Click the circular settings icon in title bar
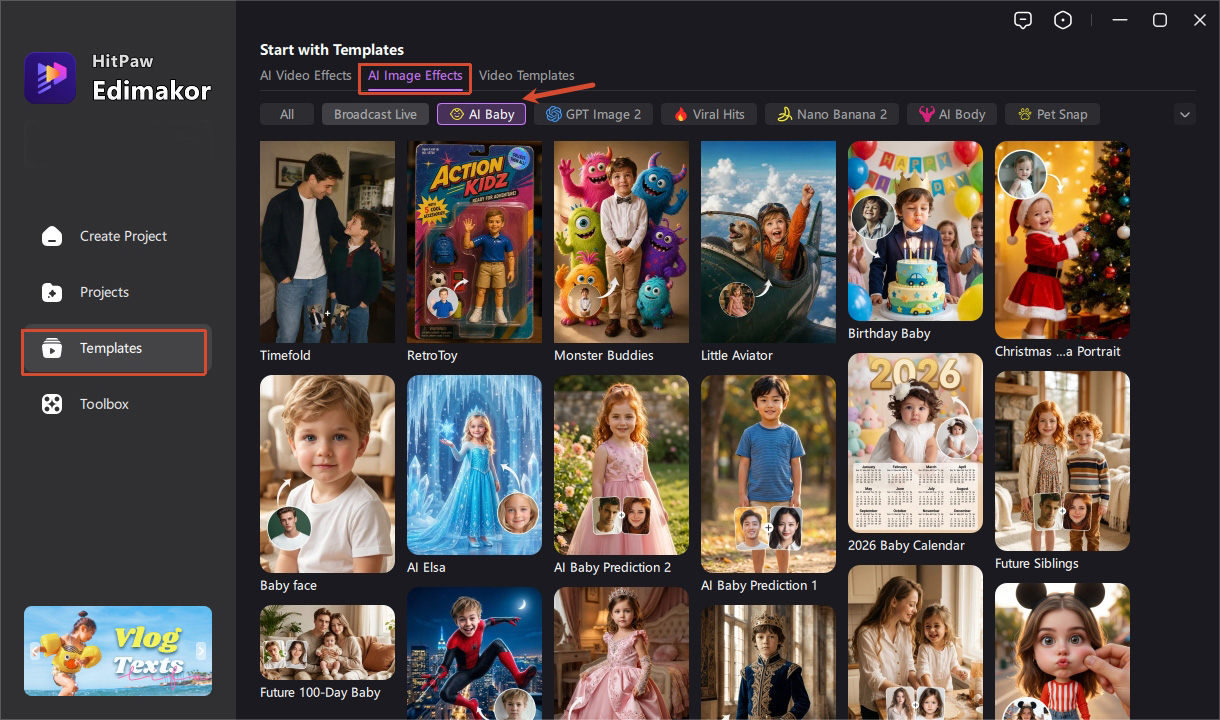This screenshot has height=720, width=1220. 1064,20
